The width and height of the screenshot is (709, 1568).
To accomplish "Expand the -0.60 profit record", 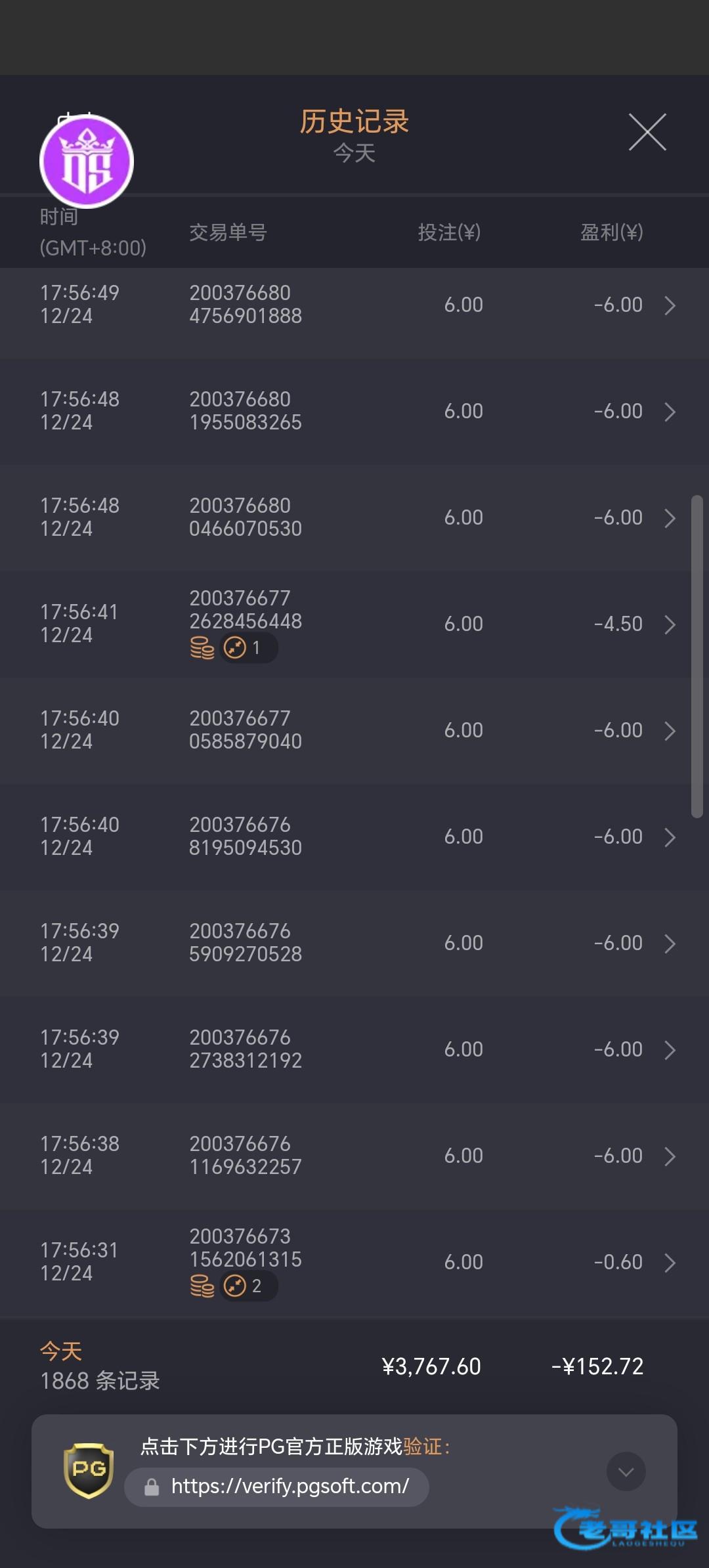I will point(670,1263).
